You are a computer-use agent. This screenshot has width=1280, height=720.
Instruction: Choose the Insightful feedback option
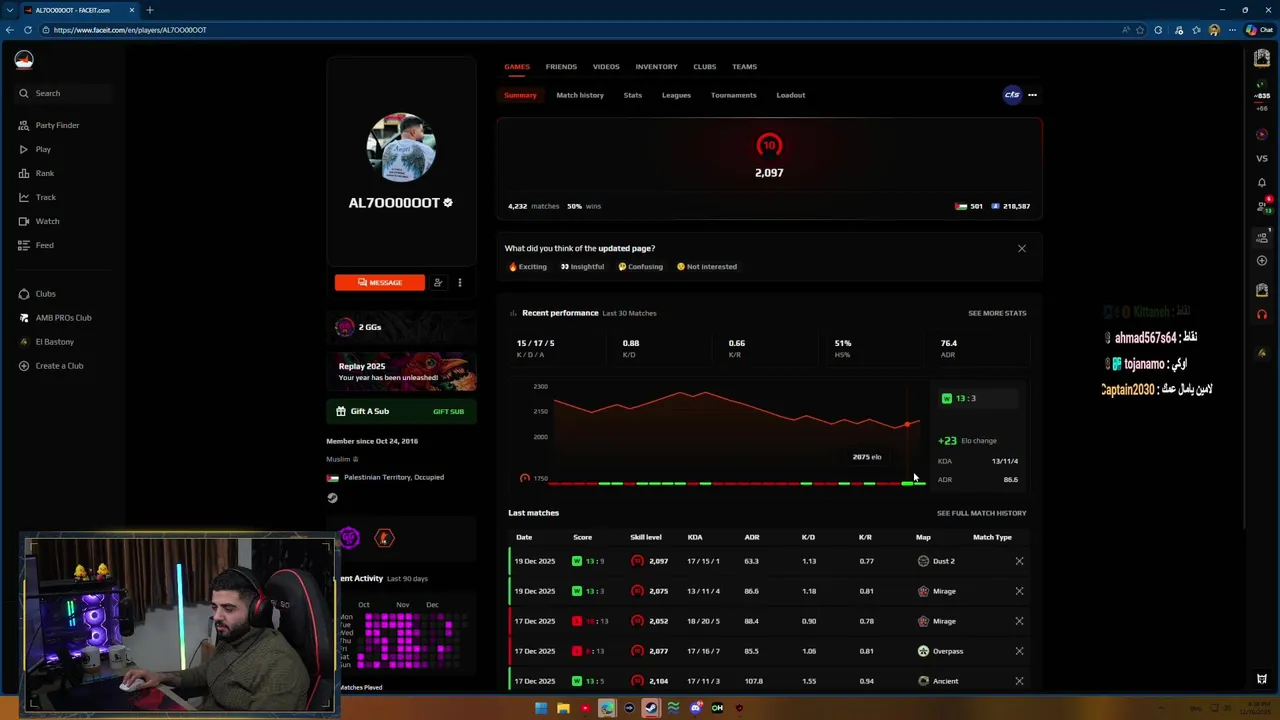(x=583, y=267)
